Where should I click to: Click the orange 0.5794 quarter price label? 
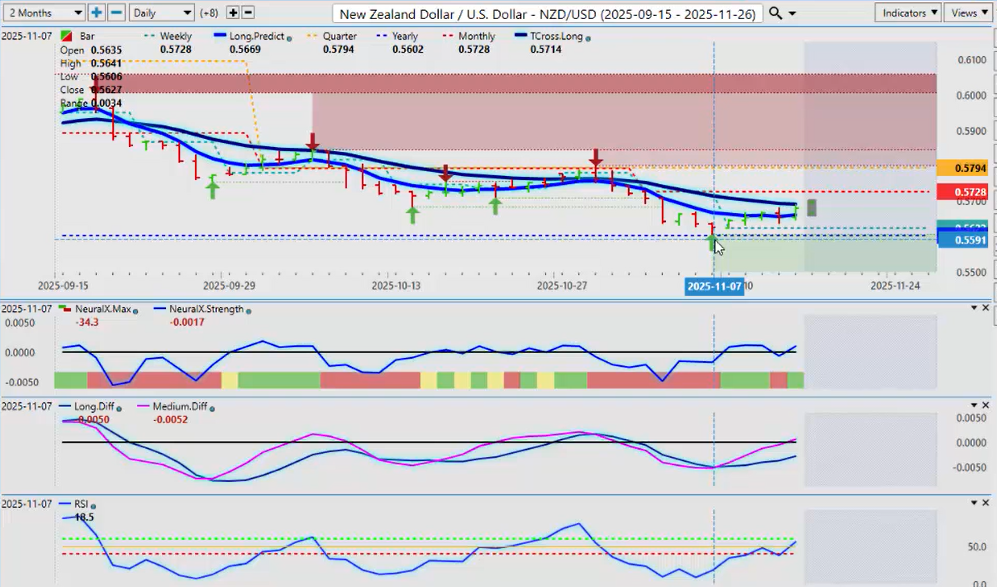click(964, 168)
